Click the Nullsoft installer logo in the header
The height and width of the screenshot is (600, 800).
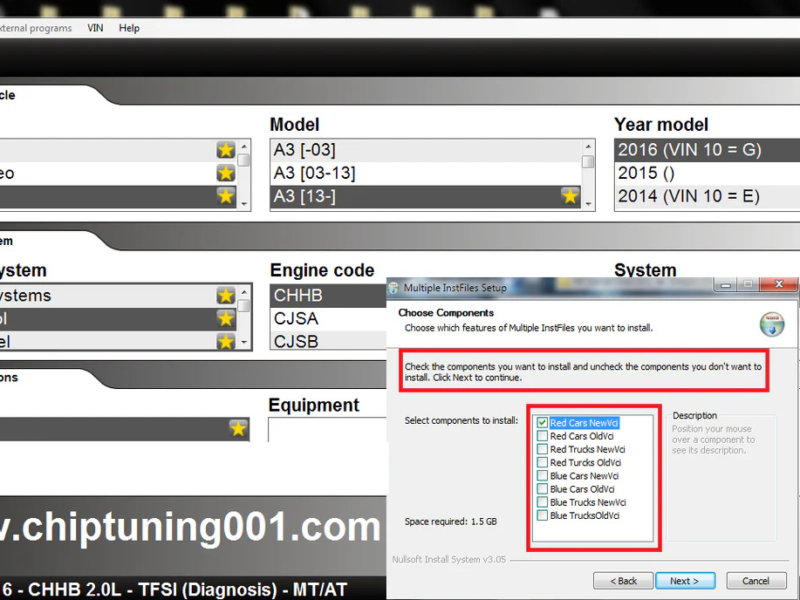(771, 324)
